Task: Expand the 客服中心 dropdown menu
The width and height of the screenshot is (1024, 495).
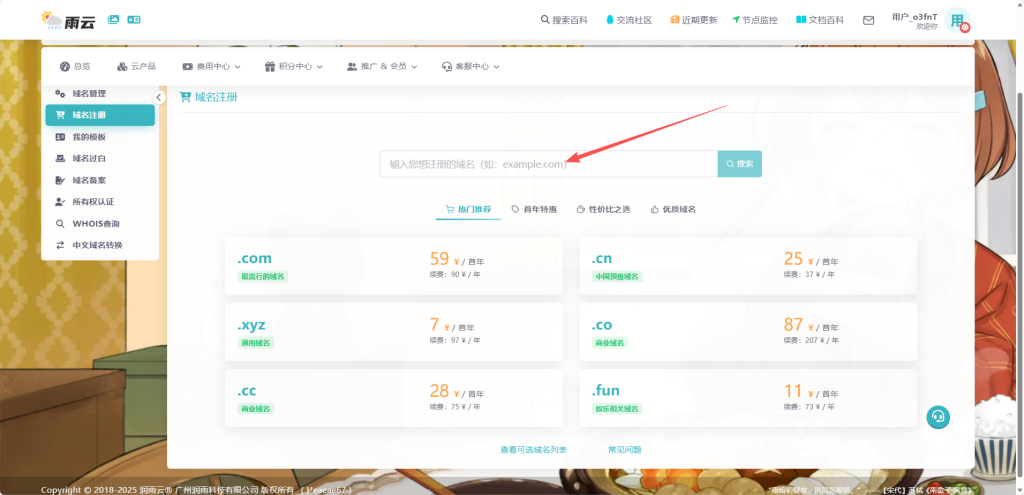Action: 470,67
